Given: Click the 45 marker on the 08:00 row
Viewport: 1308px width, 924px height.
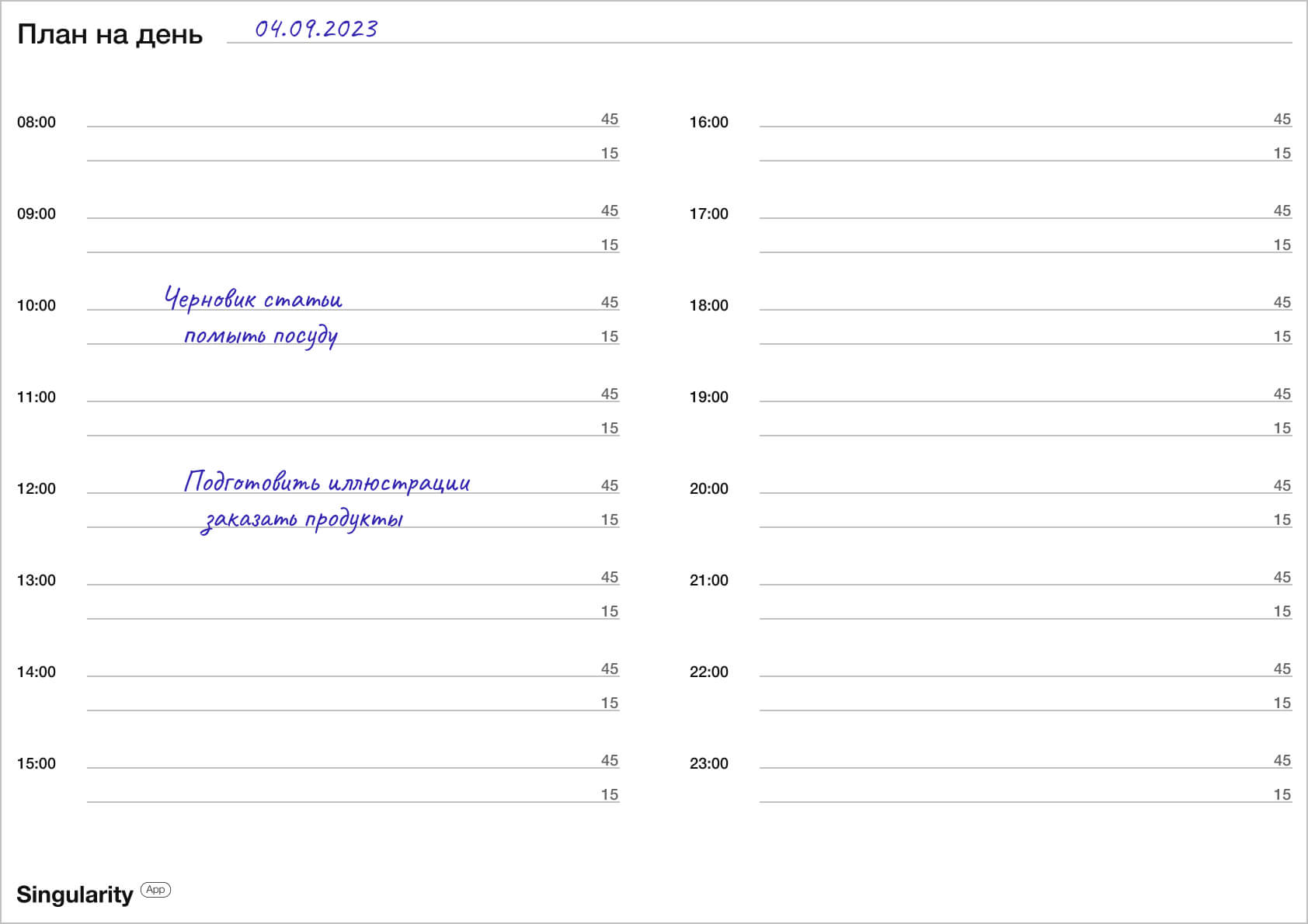Looking at the screenshot, I should coord(610,119).
